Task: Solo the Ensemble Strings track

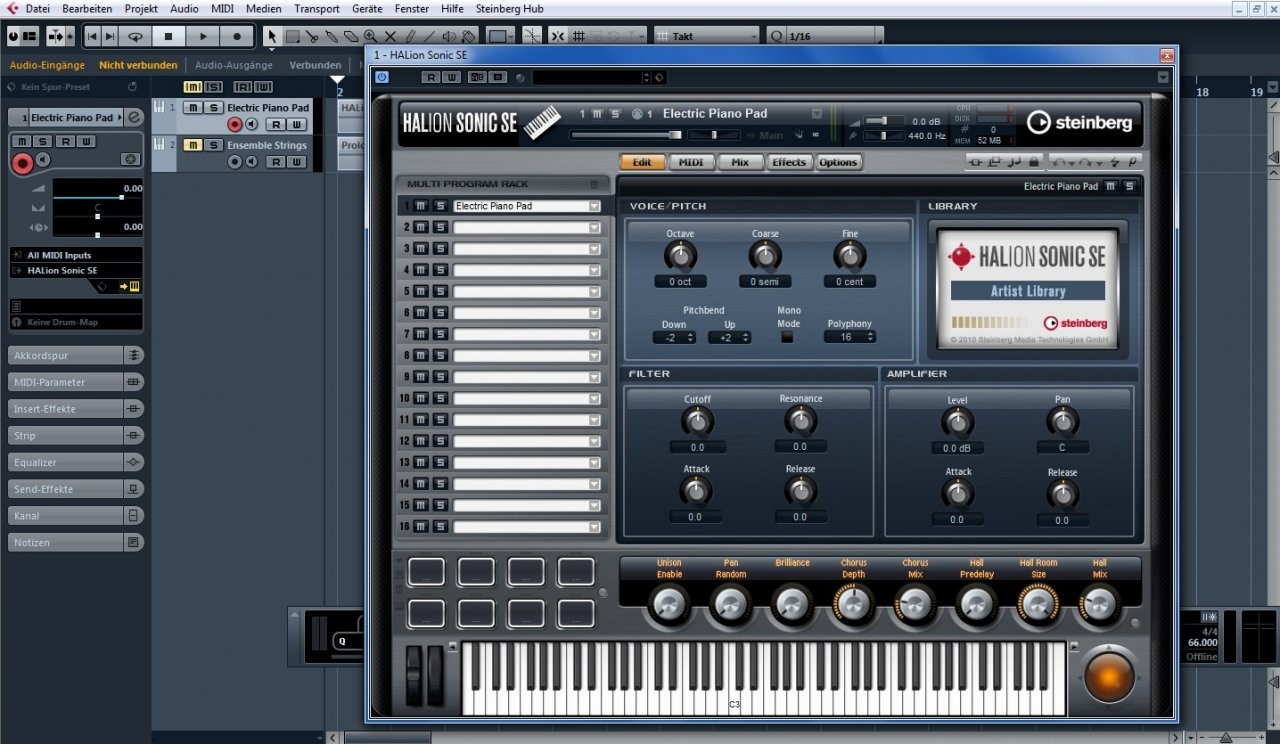Action: click(x=213, y=145)
